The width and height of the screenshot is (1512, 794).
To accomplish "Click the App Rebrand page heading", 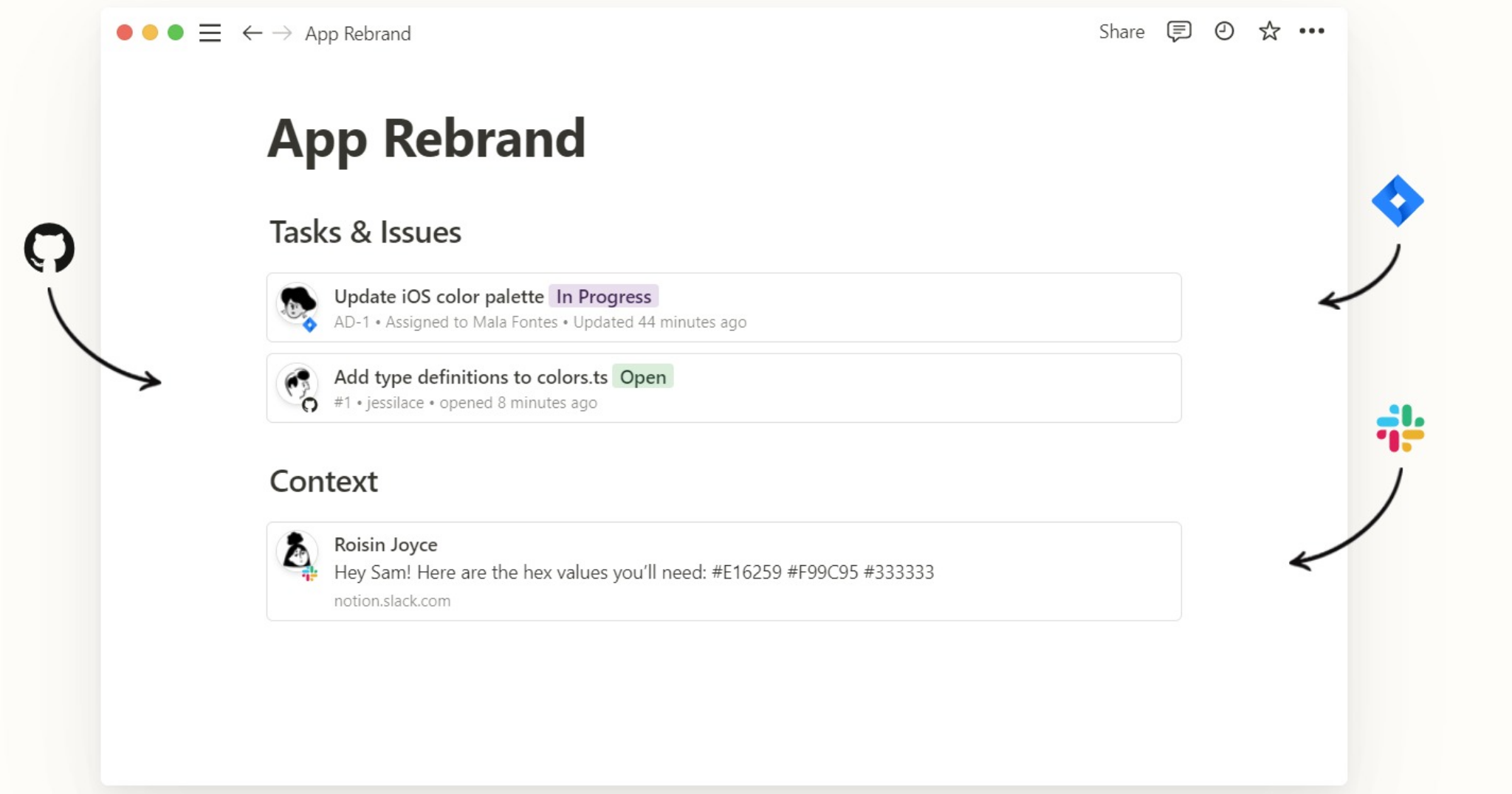I will (x=427, y=139).
